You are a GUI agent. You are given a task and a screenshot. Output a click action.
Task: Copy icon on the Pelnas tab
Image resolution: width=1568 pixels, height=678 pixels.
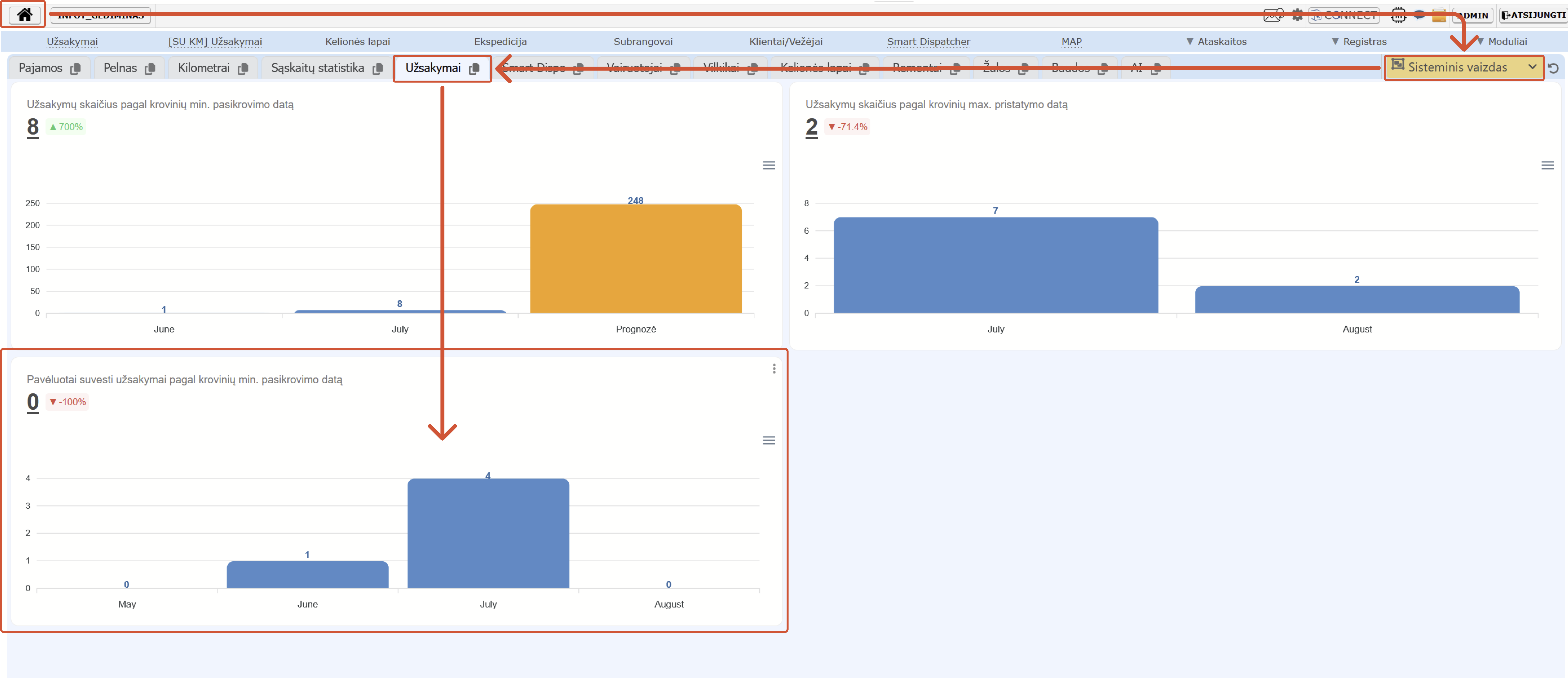coord(150,69)
